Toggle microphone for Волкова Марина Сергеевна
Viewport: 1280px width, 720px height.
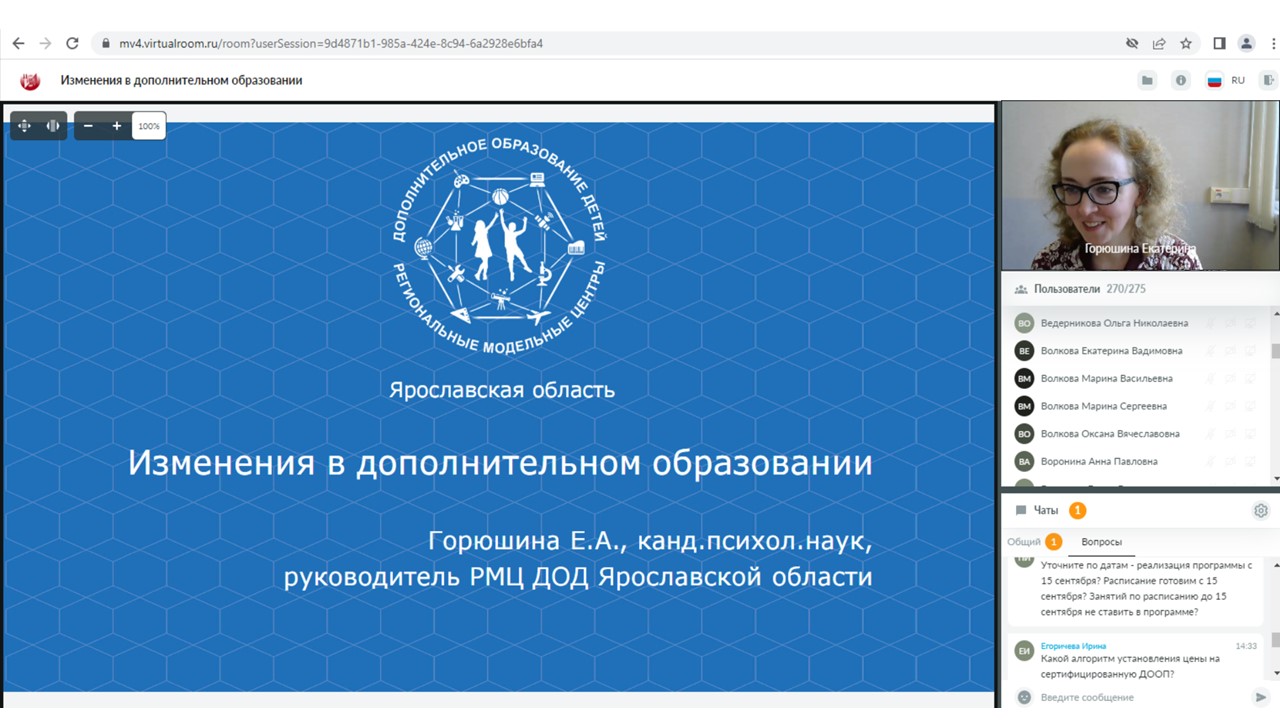1210,406
